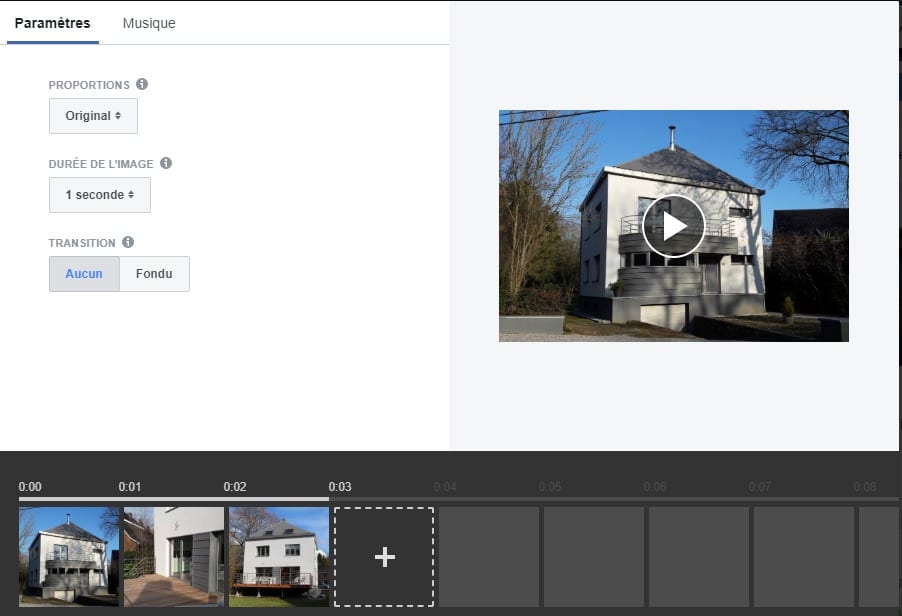Viewport: 902px width, 616px height.
Task: Open the 1 seconde duration dropdown
Action: click(x=100, y=195)
